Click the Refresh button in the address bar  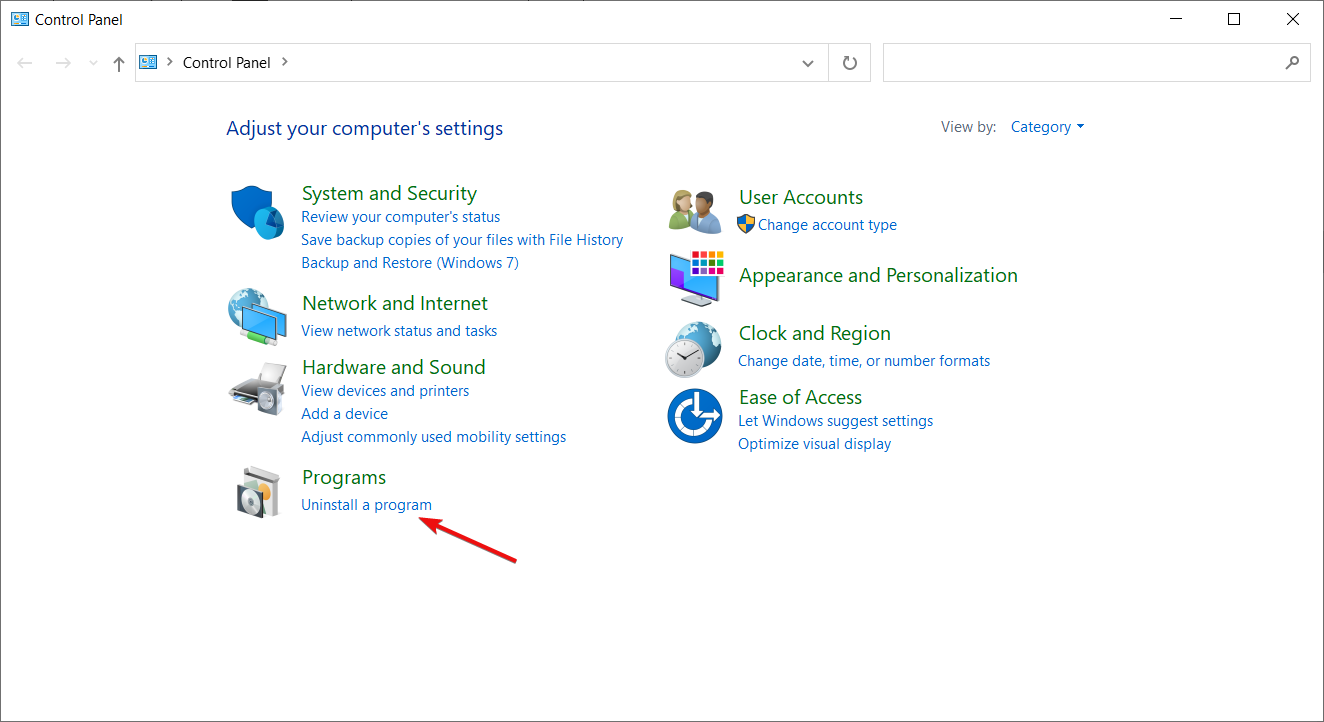[849, 62]
